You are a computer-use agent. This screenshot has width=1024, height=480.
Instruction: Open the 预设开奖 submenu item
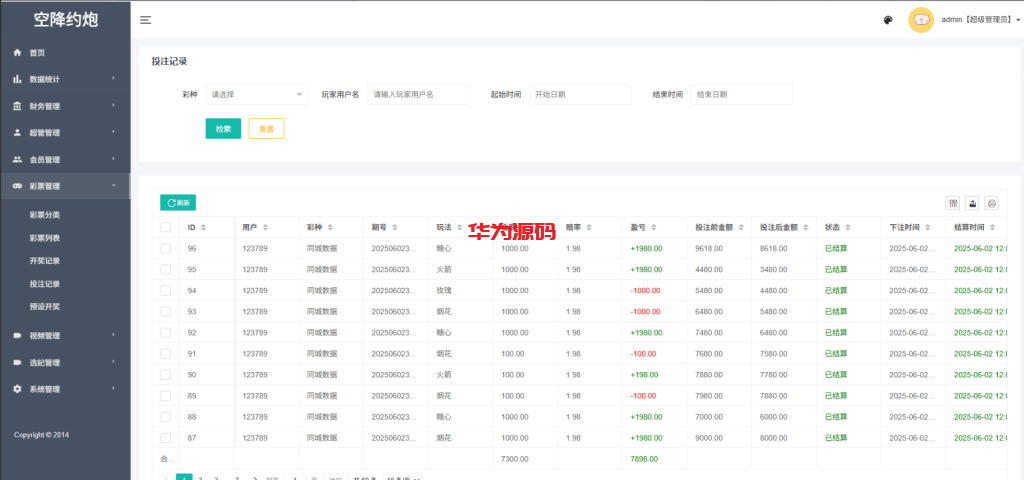click(x=45, y=306)
